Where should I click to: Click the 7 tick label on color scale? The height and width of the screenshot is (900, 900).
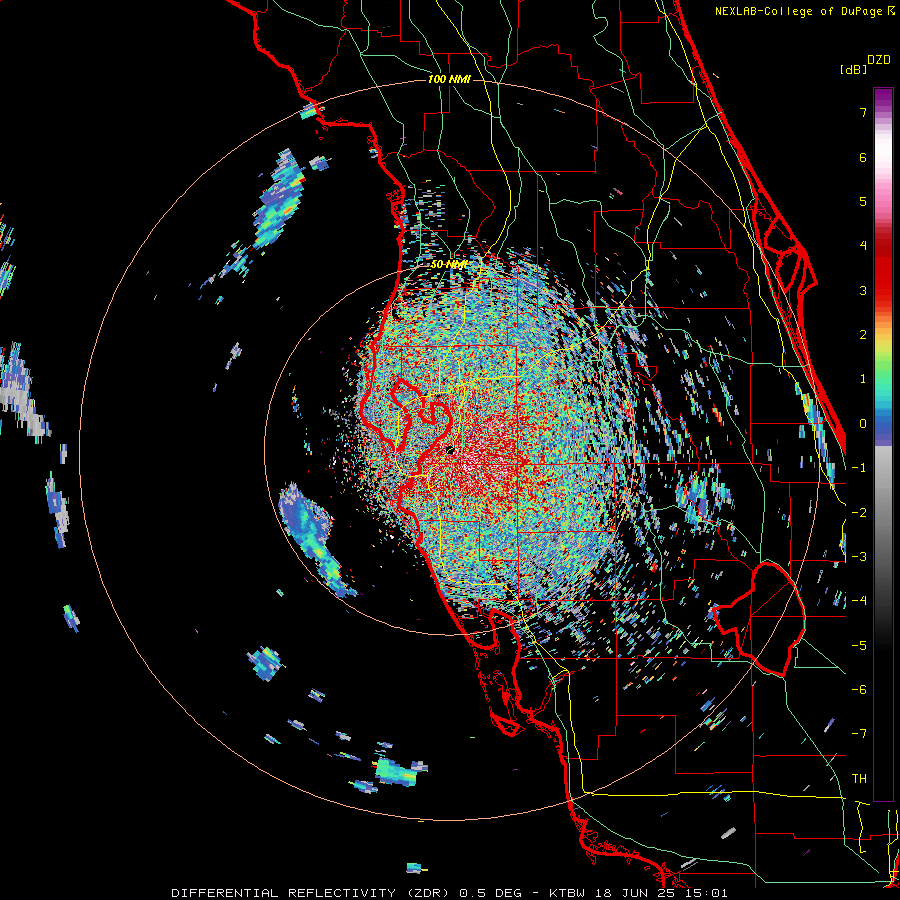click(863, 112)
